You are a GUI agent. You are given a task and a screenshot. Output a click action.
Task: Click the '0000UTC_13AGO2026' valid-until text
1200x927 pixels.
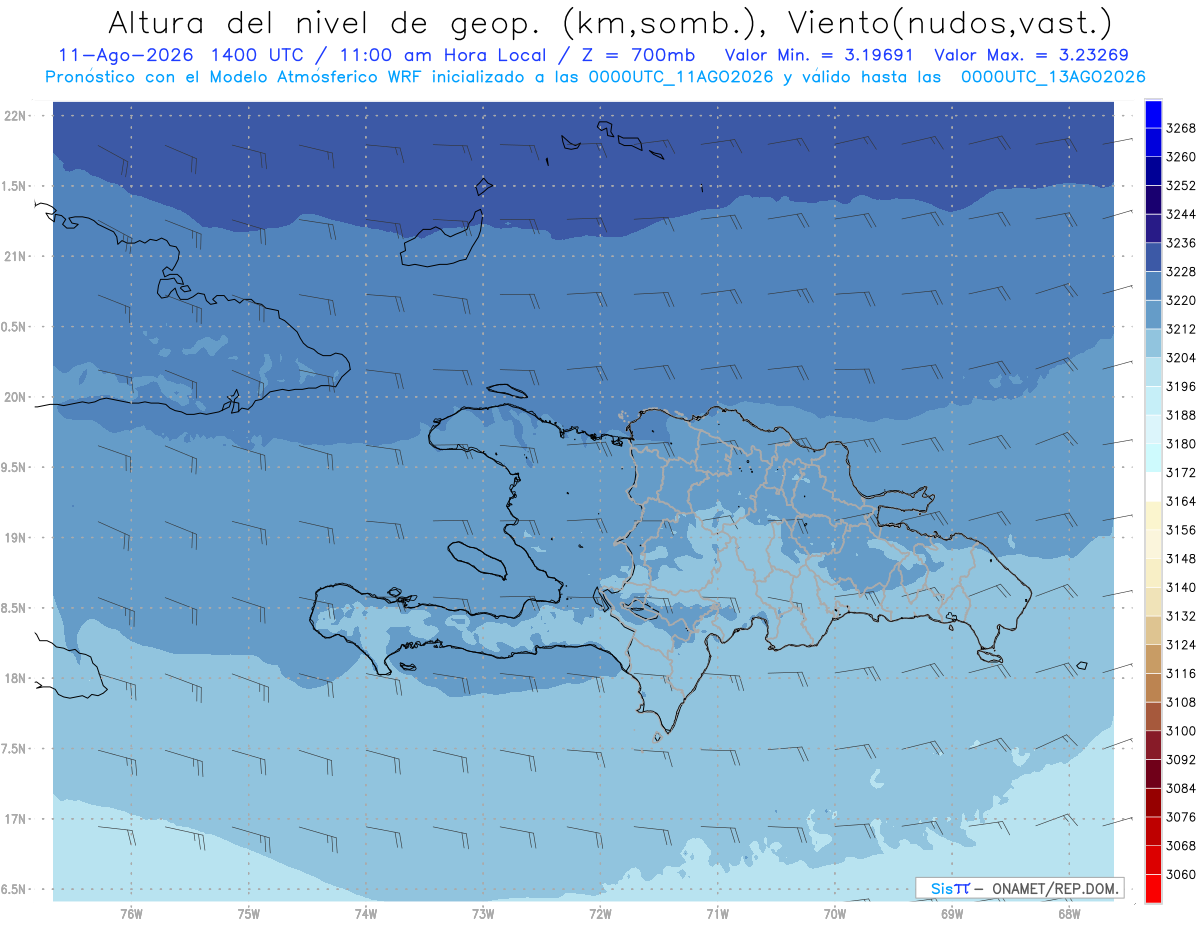pos(1053,77)
